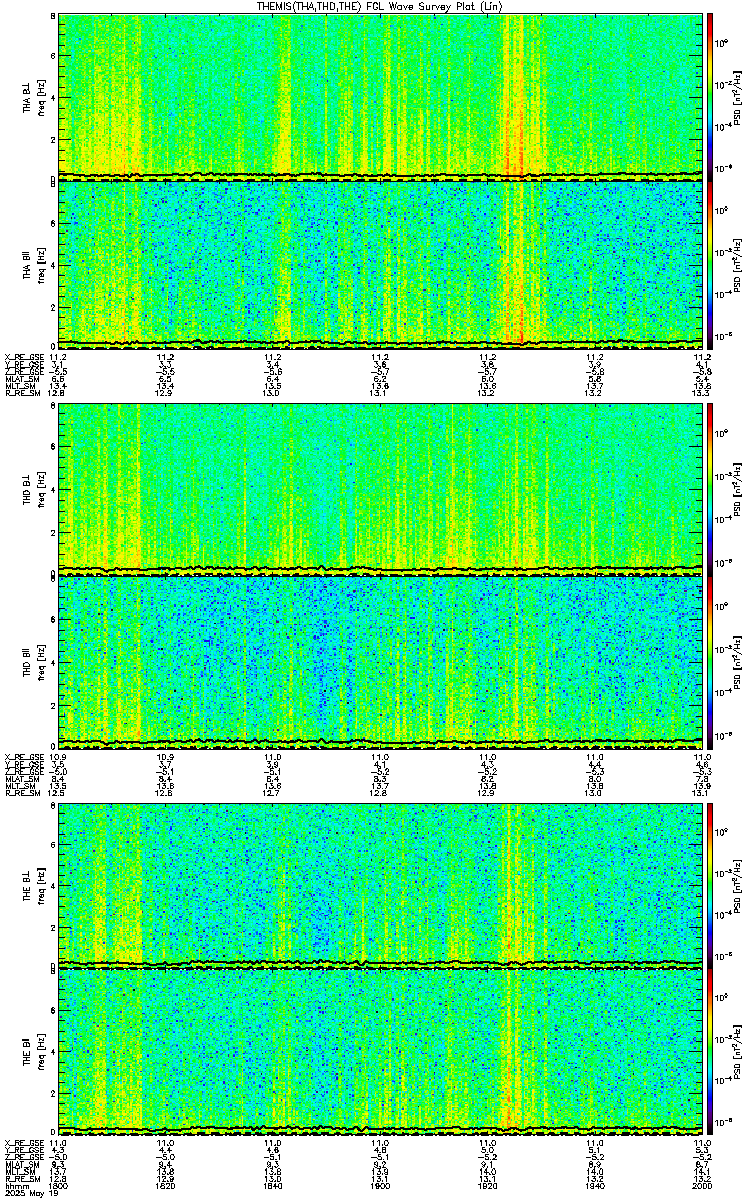The image size is (750, 1200).
Task: Click the R_RE_SM row label under the THA panels
Action: tap(21, 394)
